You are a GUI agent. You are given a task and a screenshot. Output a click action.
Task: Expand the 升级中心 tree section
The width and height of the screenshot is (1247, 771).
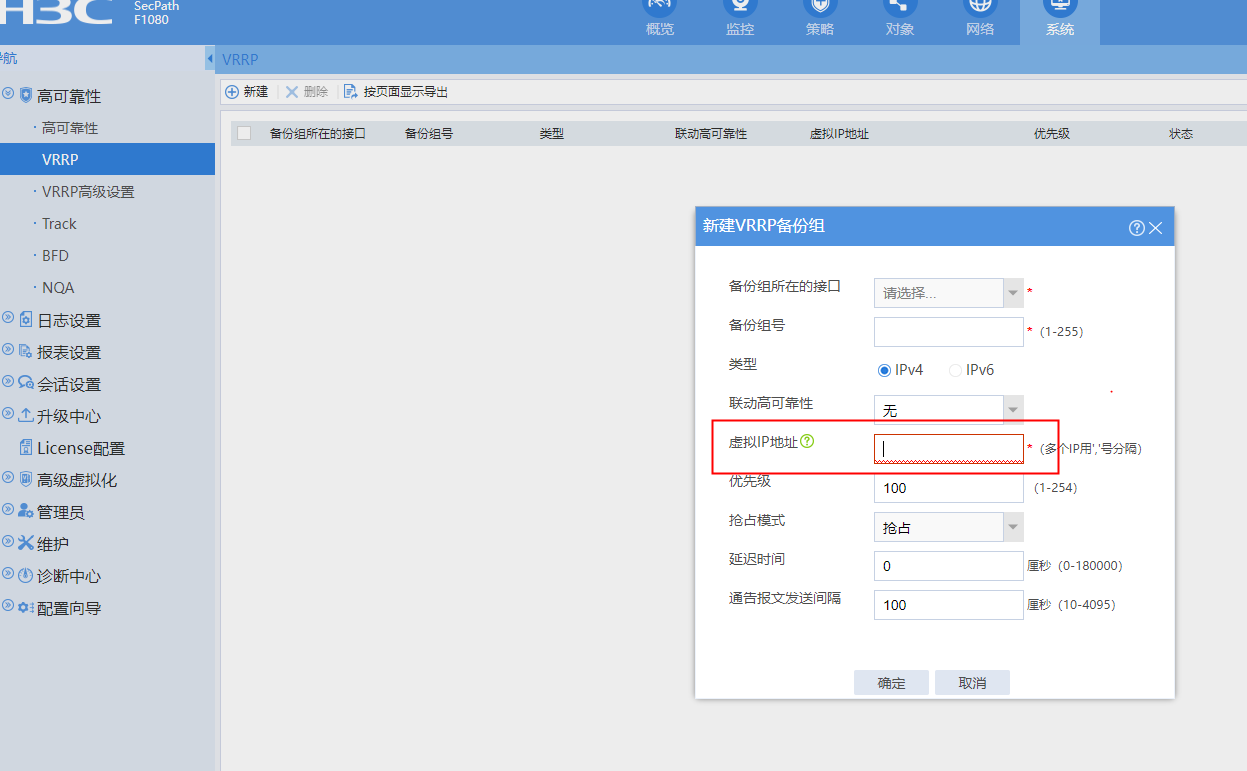(x=8, y=414)
